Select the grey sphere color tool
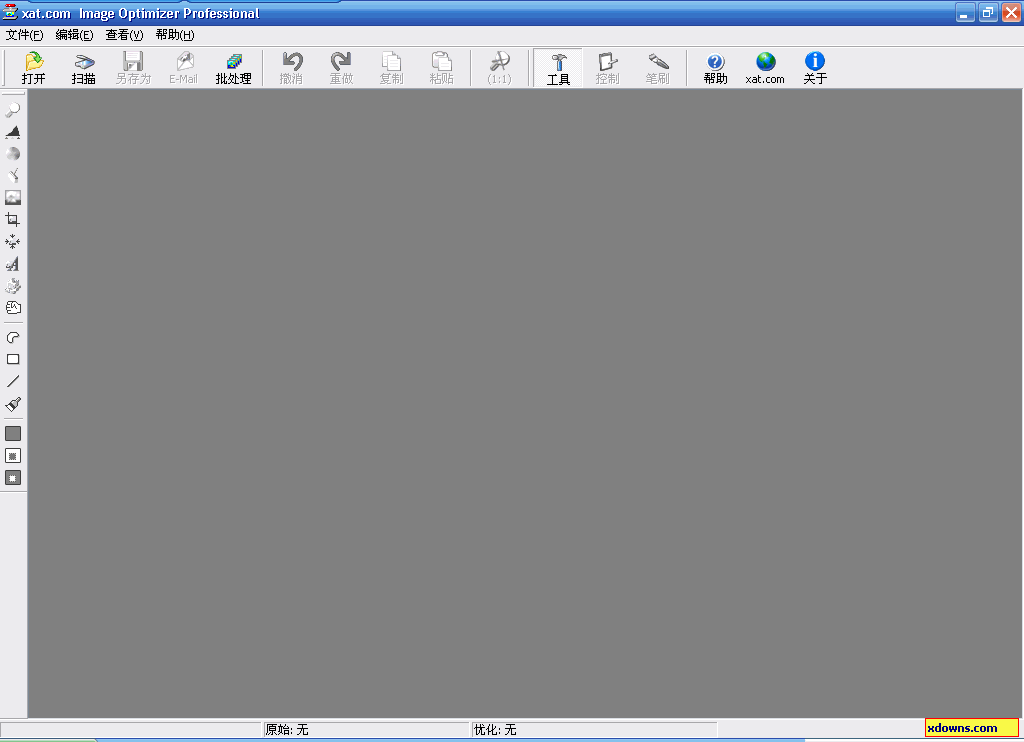Screen dimensions: 1024x742 (x=13, y=154)
